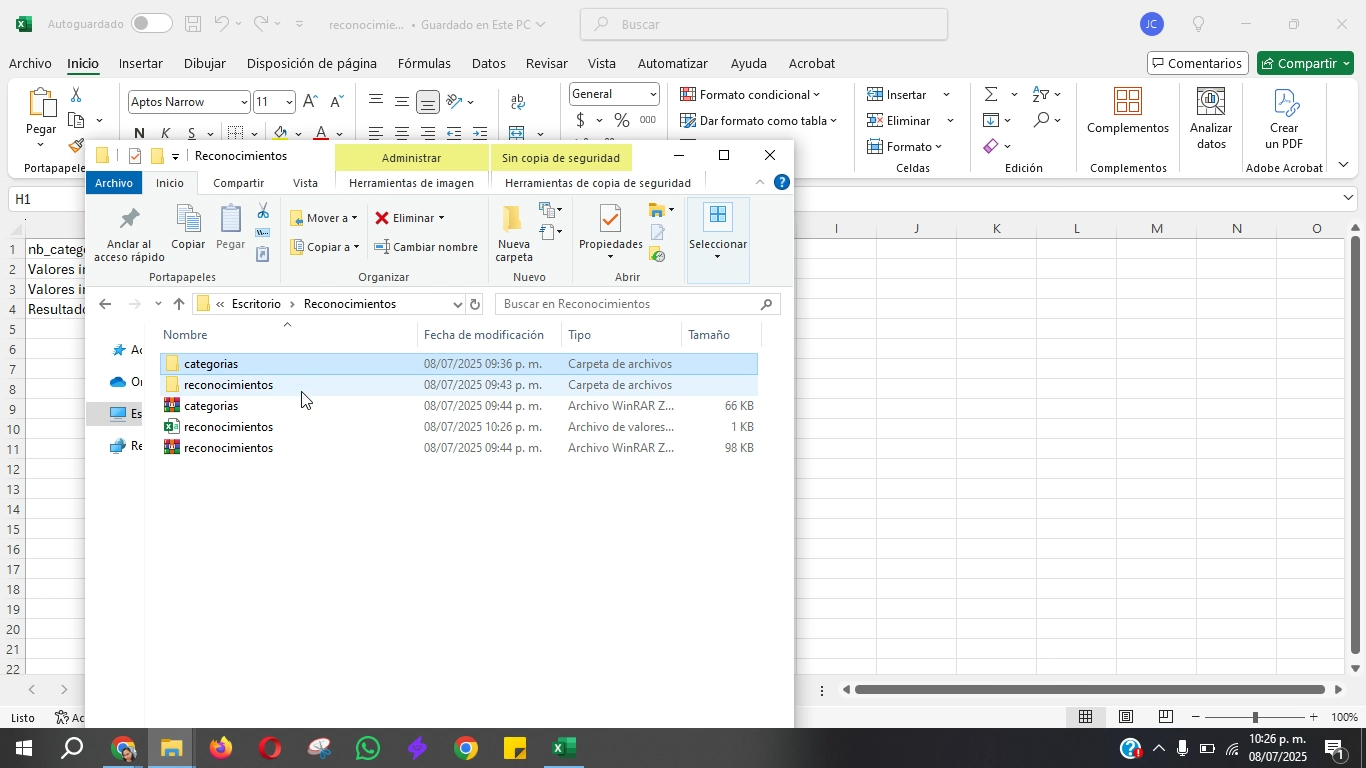Click Crear un PDF Acrobat button
Screen dimensions: 1366x768
[x=1284, y=120]
